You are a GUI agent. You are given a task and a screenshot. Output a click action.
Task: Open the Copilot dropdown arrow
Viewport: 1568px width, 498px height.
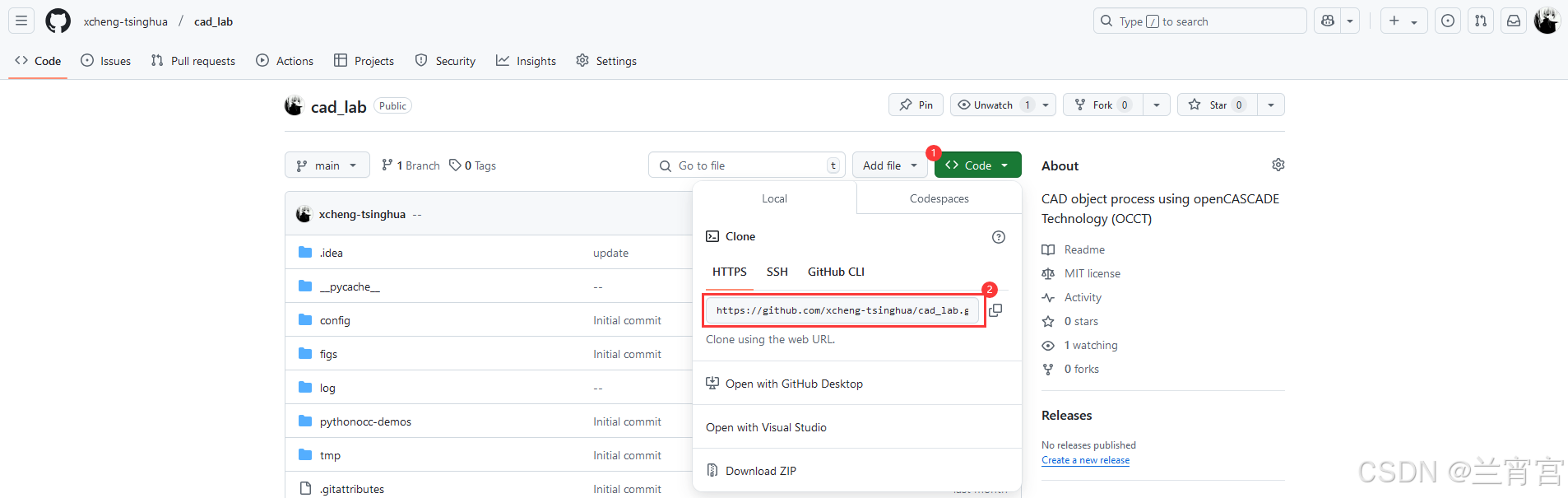pos(1350,21)
